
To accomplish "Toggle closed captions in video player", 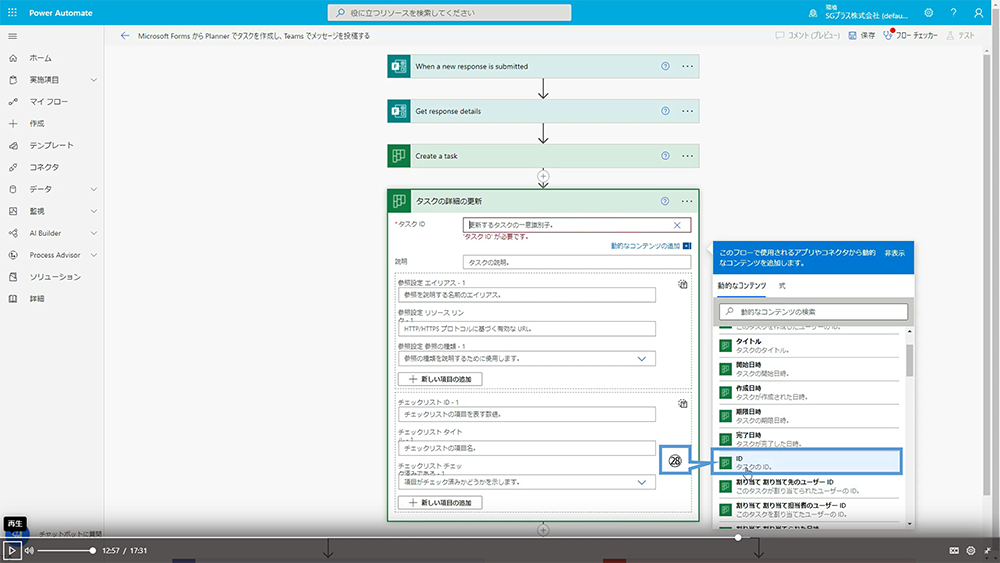I will point(954,550).
